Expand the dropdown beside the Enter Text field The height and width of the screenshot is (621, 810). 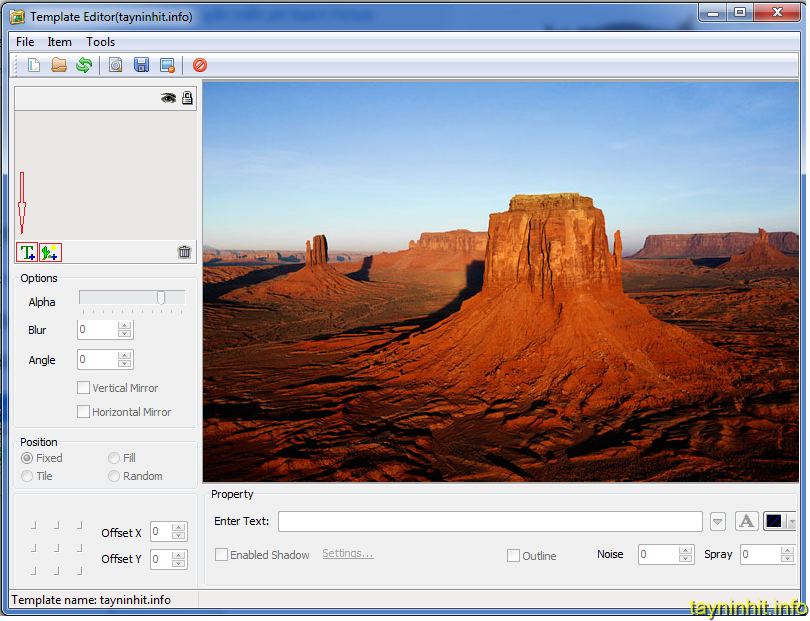coord(718,522)
